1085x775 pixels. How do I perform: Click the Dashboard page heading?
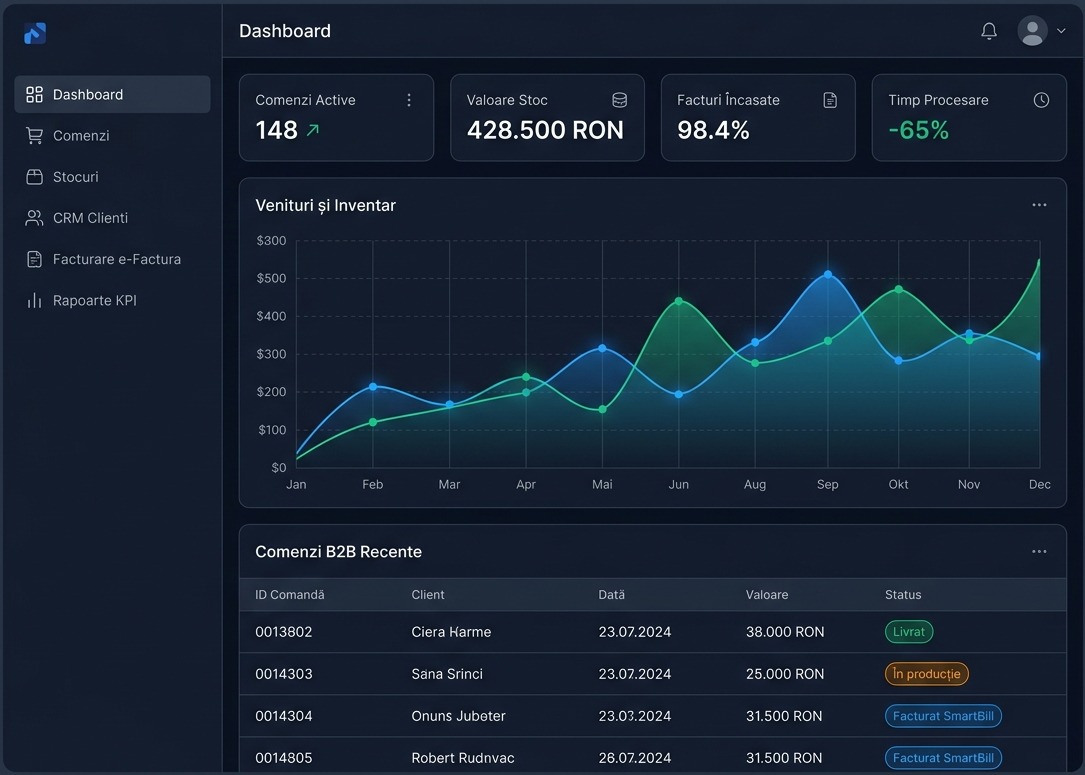tap(284, 31)
